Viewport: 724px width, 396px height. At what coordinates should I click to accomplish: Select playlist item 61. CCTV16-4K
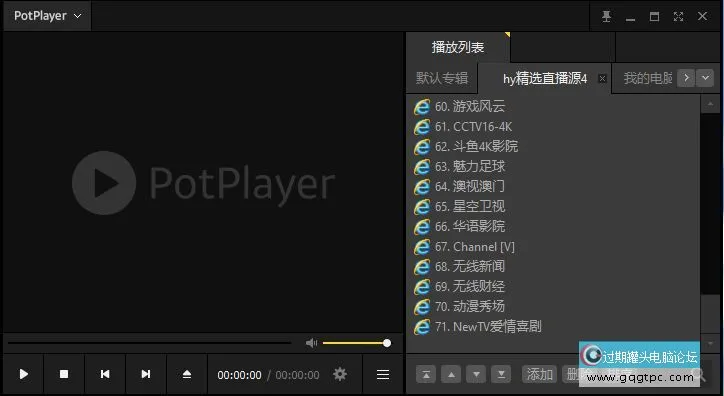553,126
